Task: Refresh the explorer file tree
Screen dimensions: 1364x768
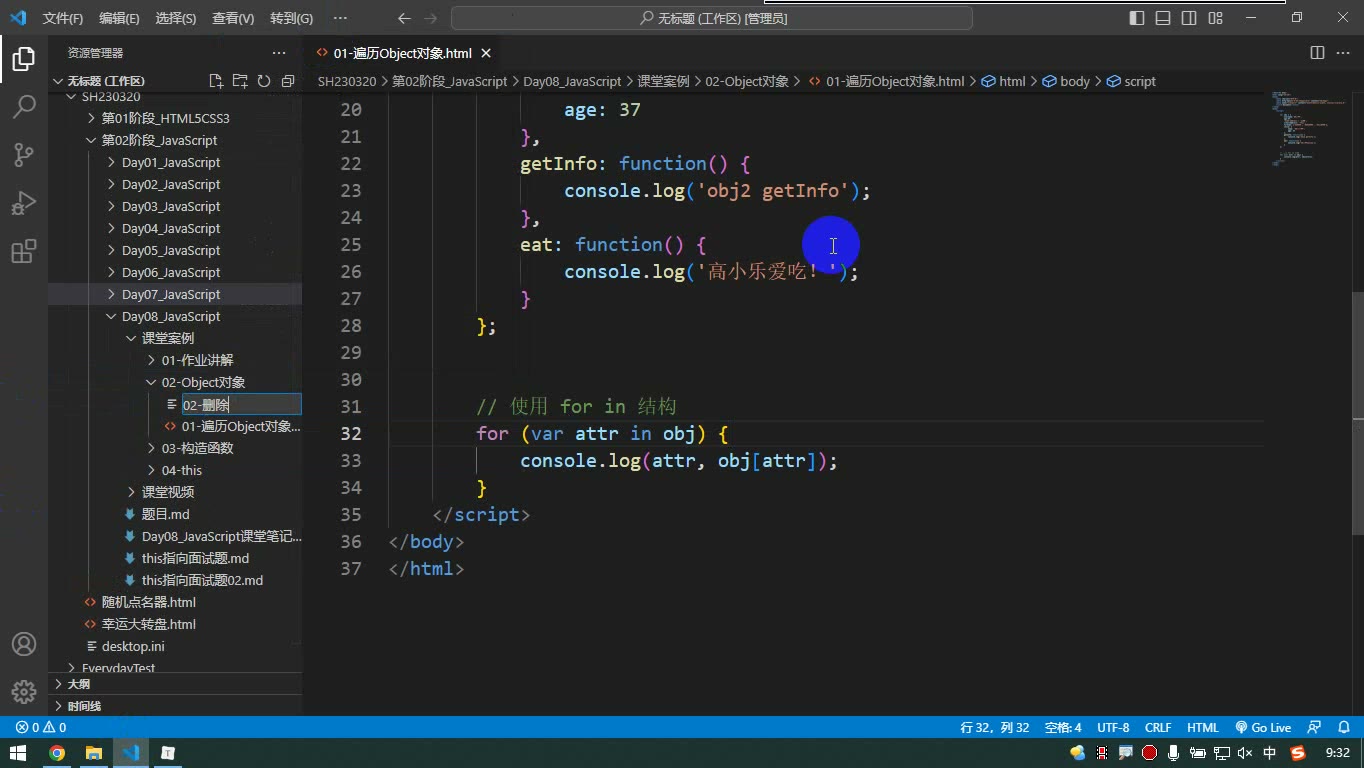Action: pyautogui.click(x=264, y=81)
